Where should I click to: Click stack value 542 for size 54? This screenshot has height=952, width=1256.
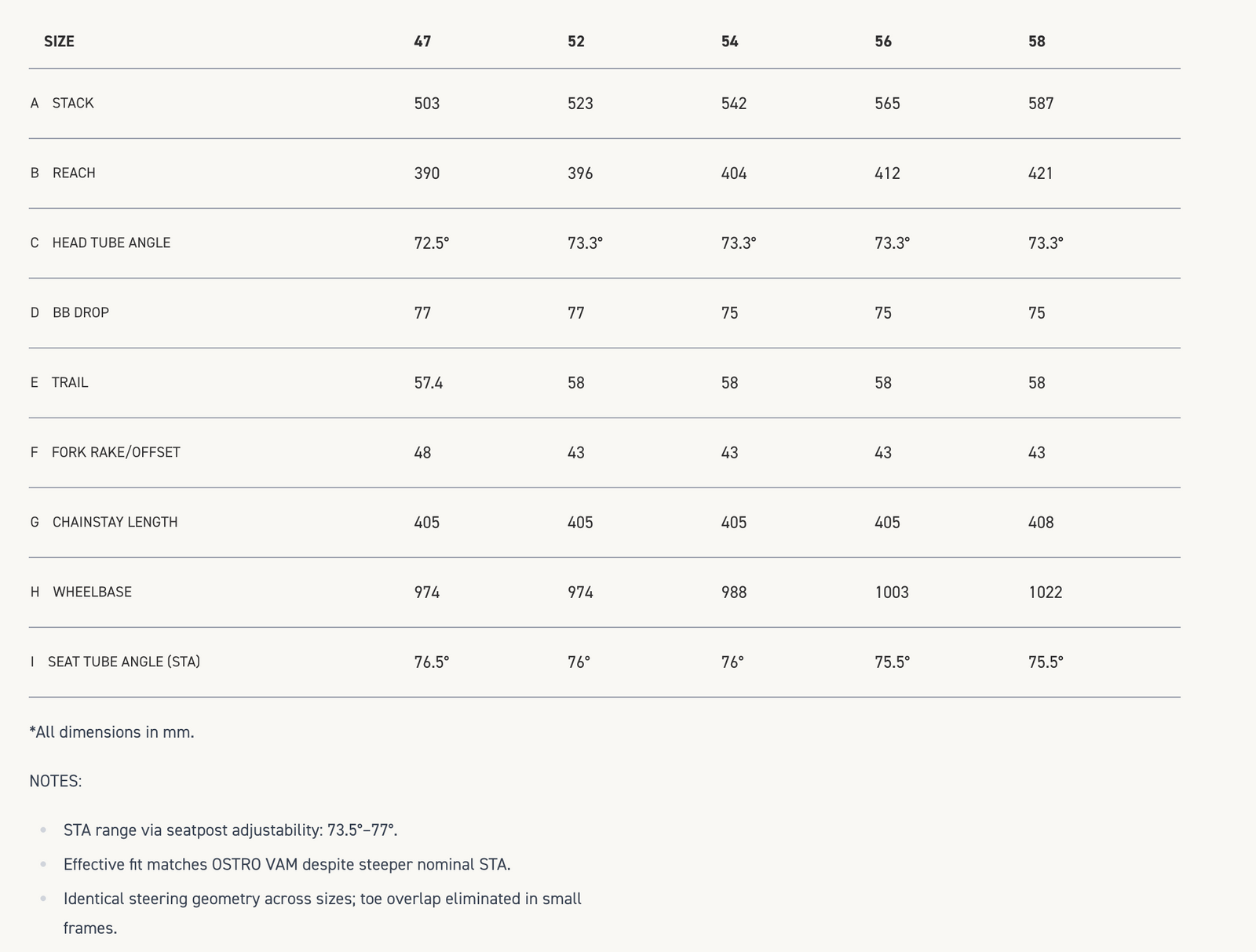[734, 104]
